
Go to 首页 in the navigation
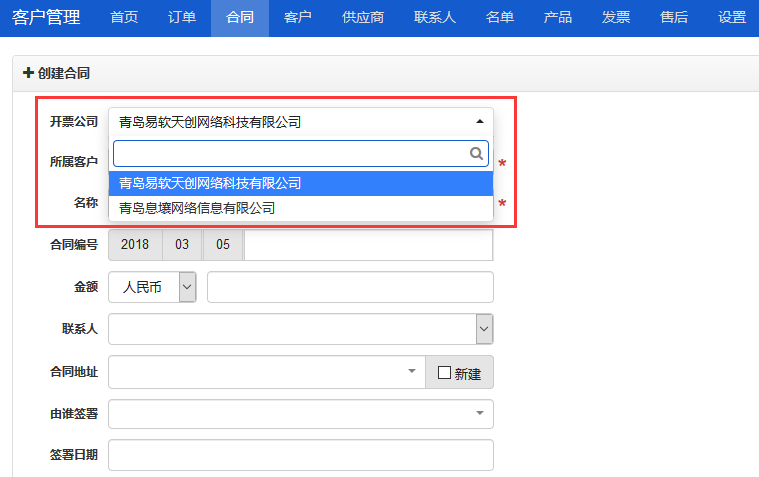[124, 17]
